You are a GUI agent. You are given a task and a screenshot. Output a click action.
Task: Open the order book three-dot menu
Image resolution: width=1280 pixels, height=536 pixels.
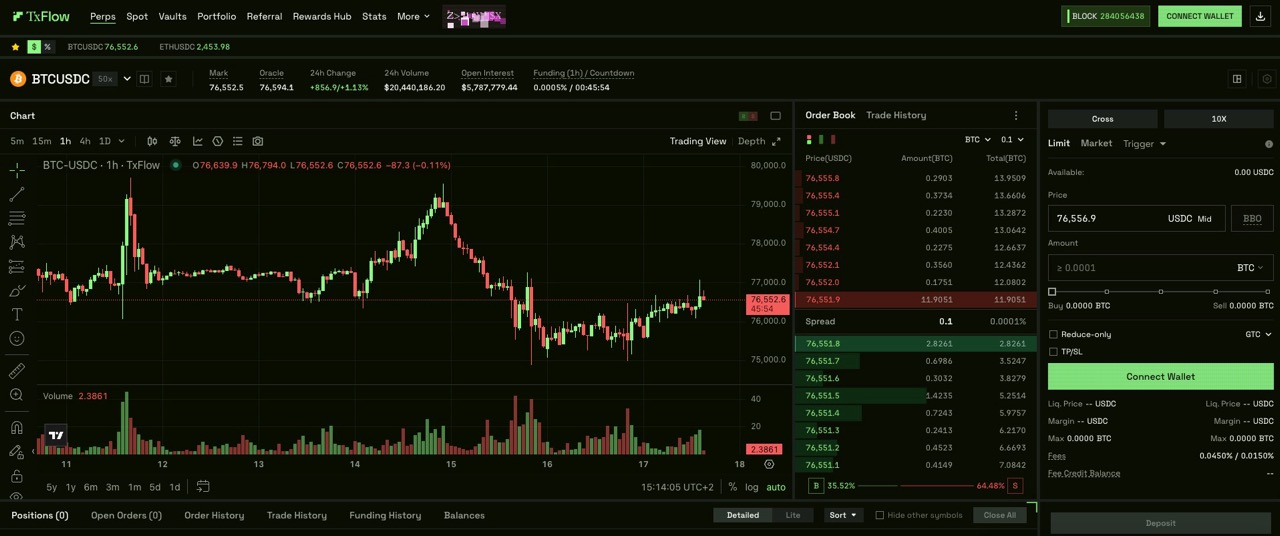(x=1016, y=115)
